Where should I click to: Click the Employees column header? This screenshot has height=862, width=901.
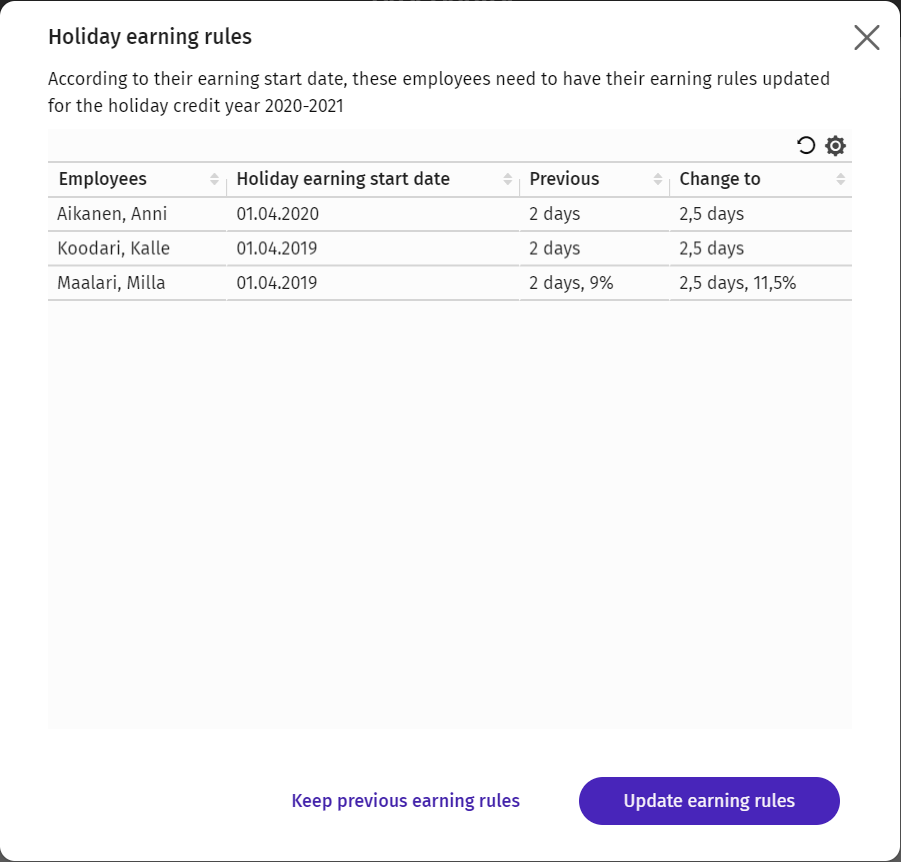(x=103, y=179)
